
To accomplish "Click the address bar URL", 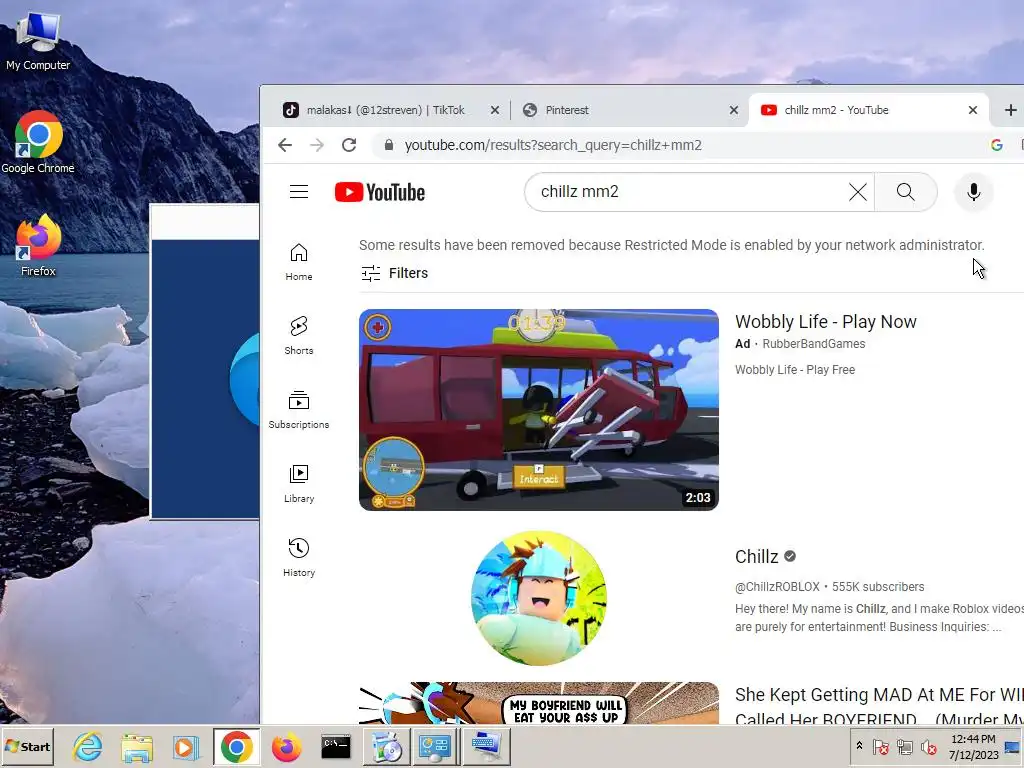I will (x=553, y=145).
